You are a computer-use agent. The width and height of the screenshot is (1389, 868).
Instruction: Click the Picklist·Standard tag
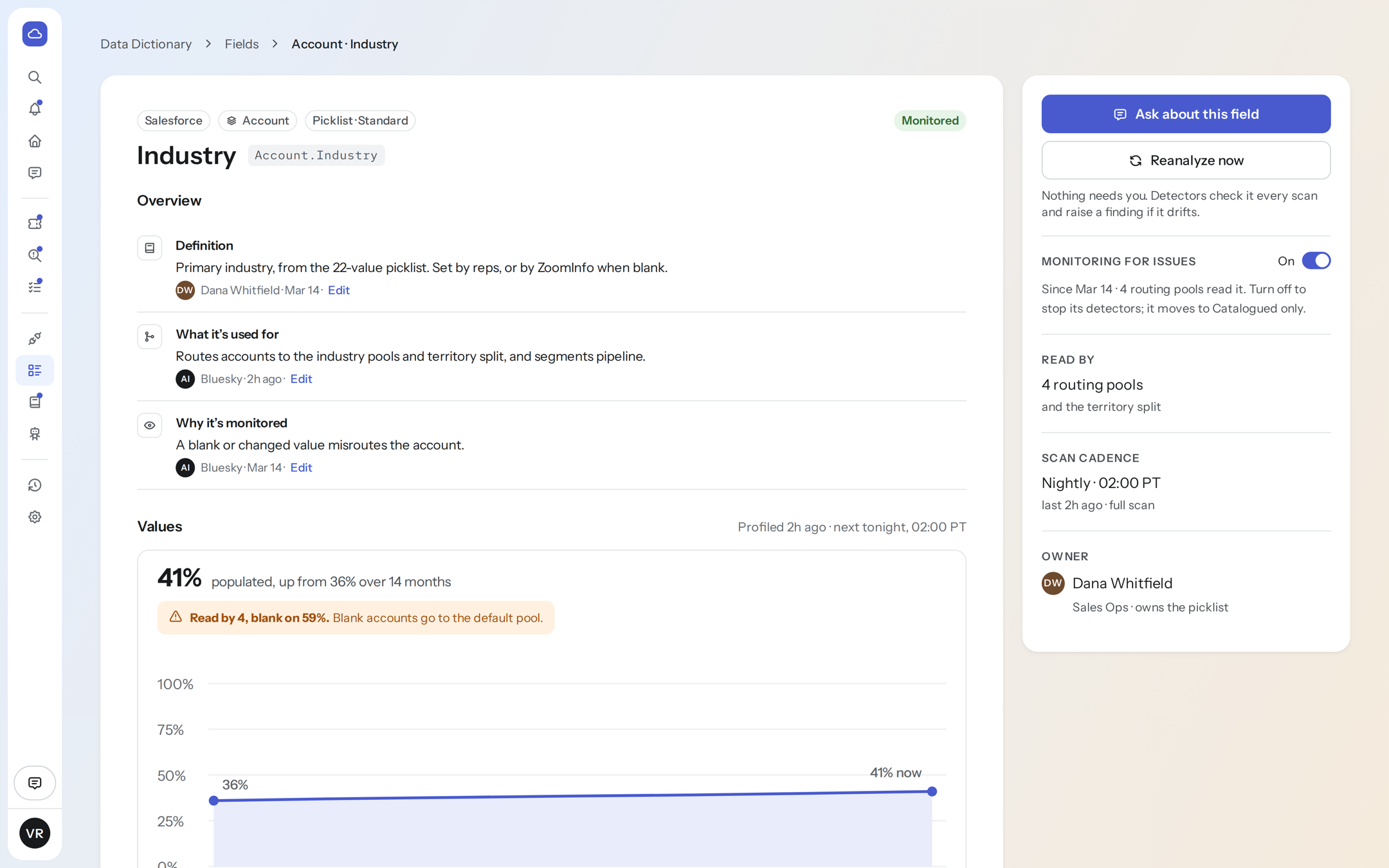(360, 120)
